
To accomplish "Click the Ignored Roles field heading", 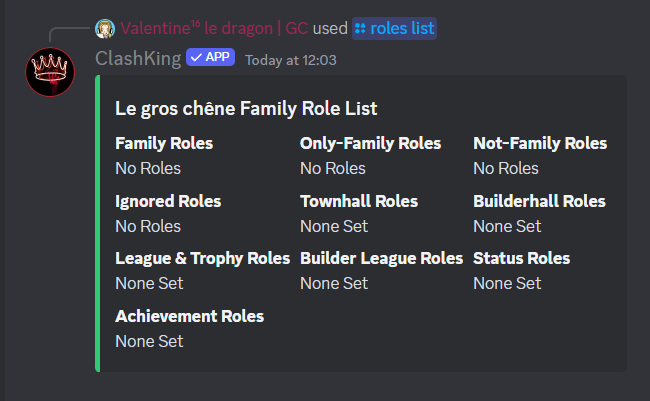I will (168, 201).
